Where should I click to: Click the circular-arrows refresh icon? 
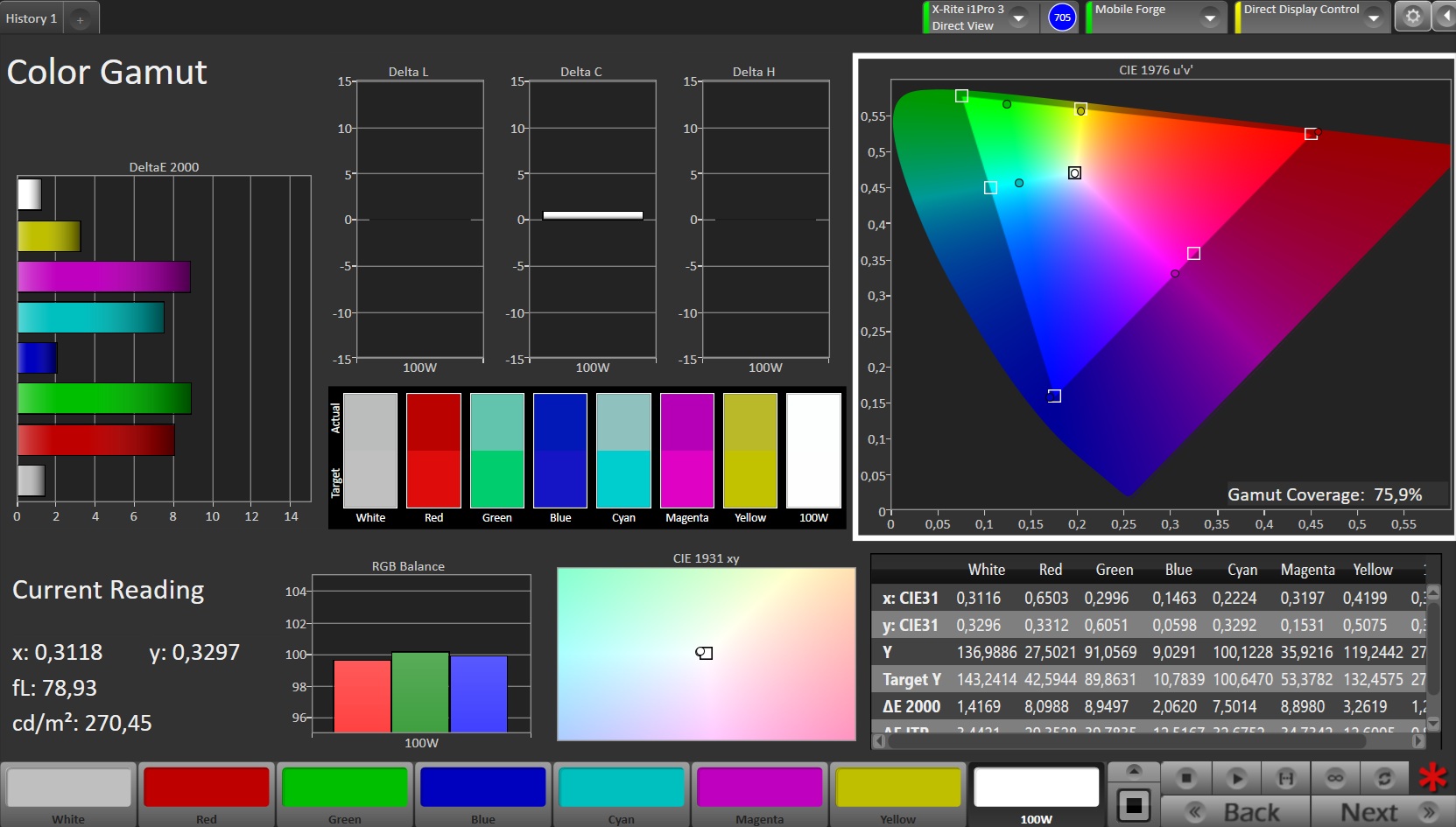pos(1384,777)
